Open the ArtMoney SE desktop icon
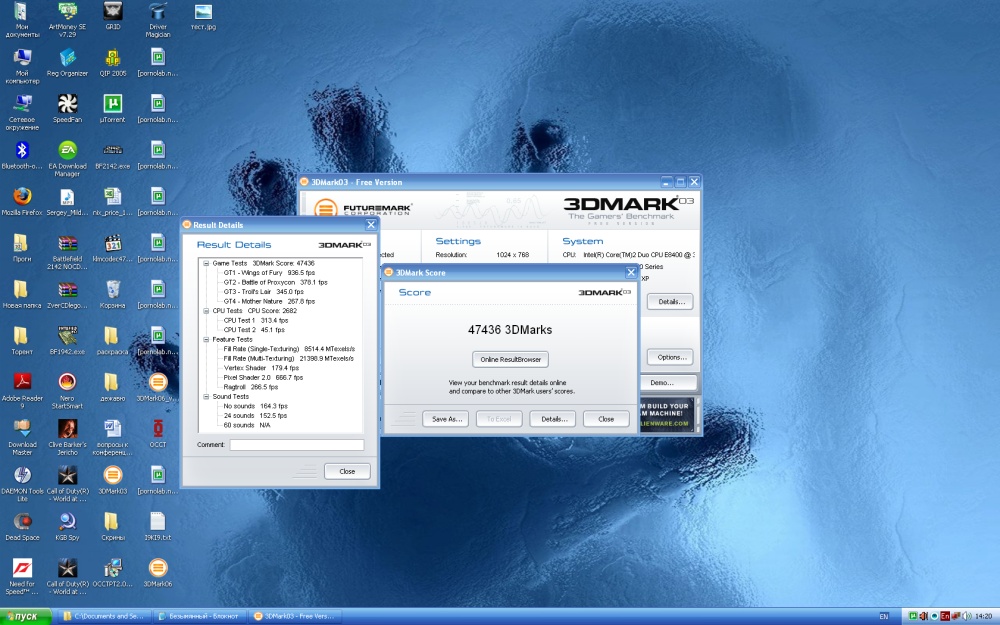Viewport: 1000px width, 625px height. coord(67,19)
